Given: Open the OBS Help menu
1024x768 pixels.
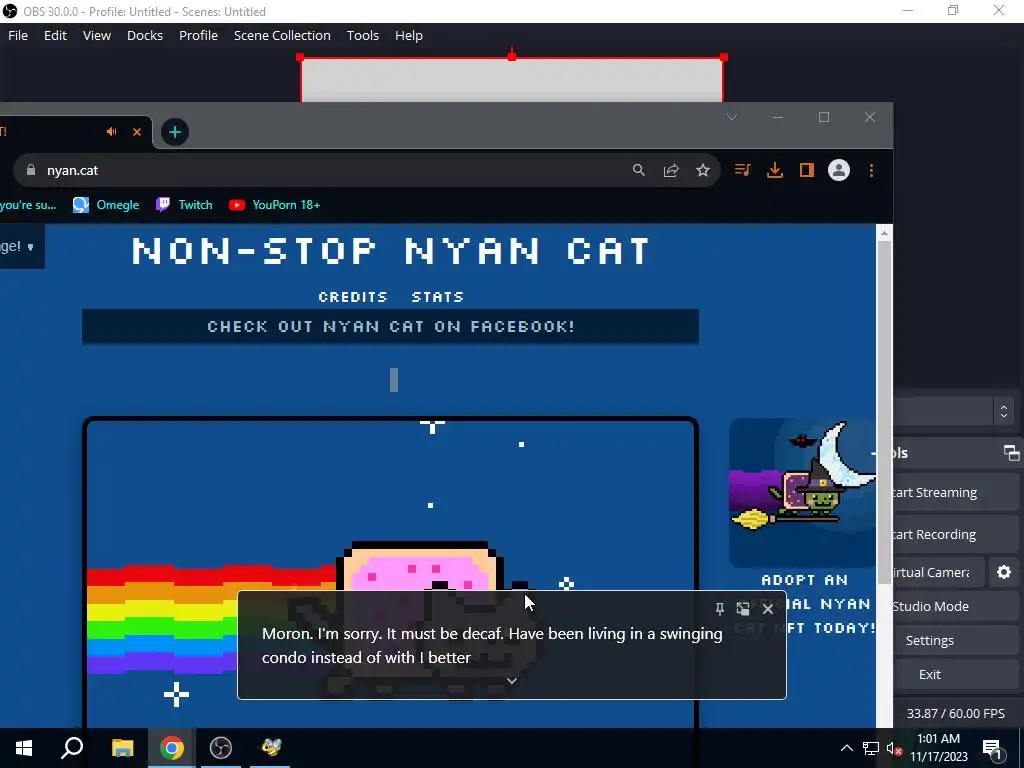Looking at the screenshot, I should tap(408, 35).
